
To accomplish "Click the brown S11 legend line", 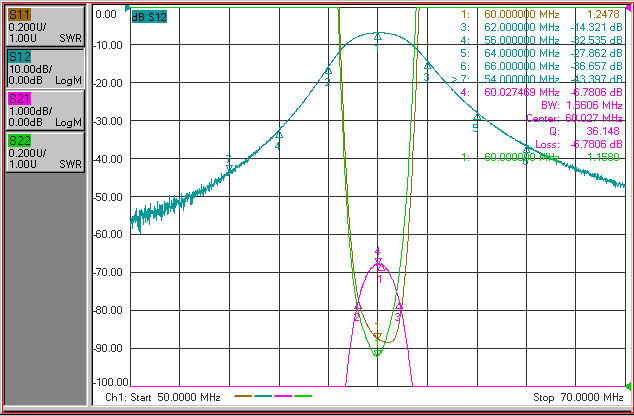I will (x=243, y=396).
